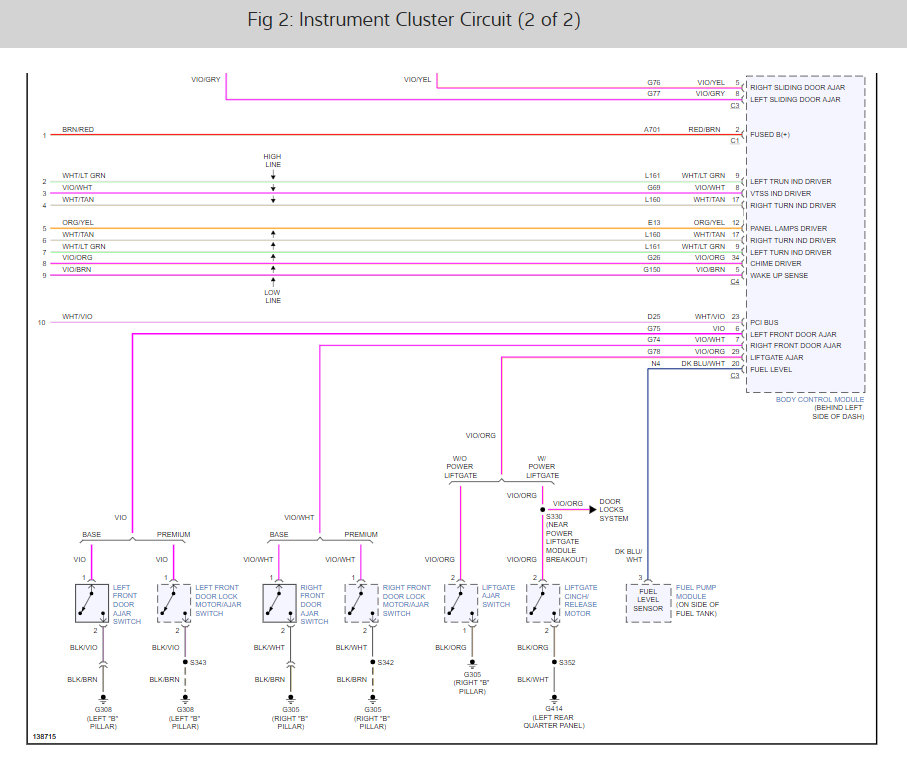This screenshot has width=907, height=766.
Task: Click the LEFT FRONT DOOR AJAR pin label
Action: coord(793,334)
